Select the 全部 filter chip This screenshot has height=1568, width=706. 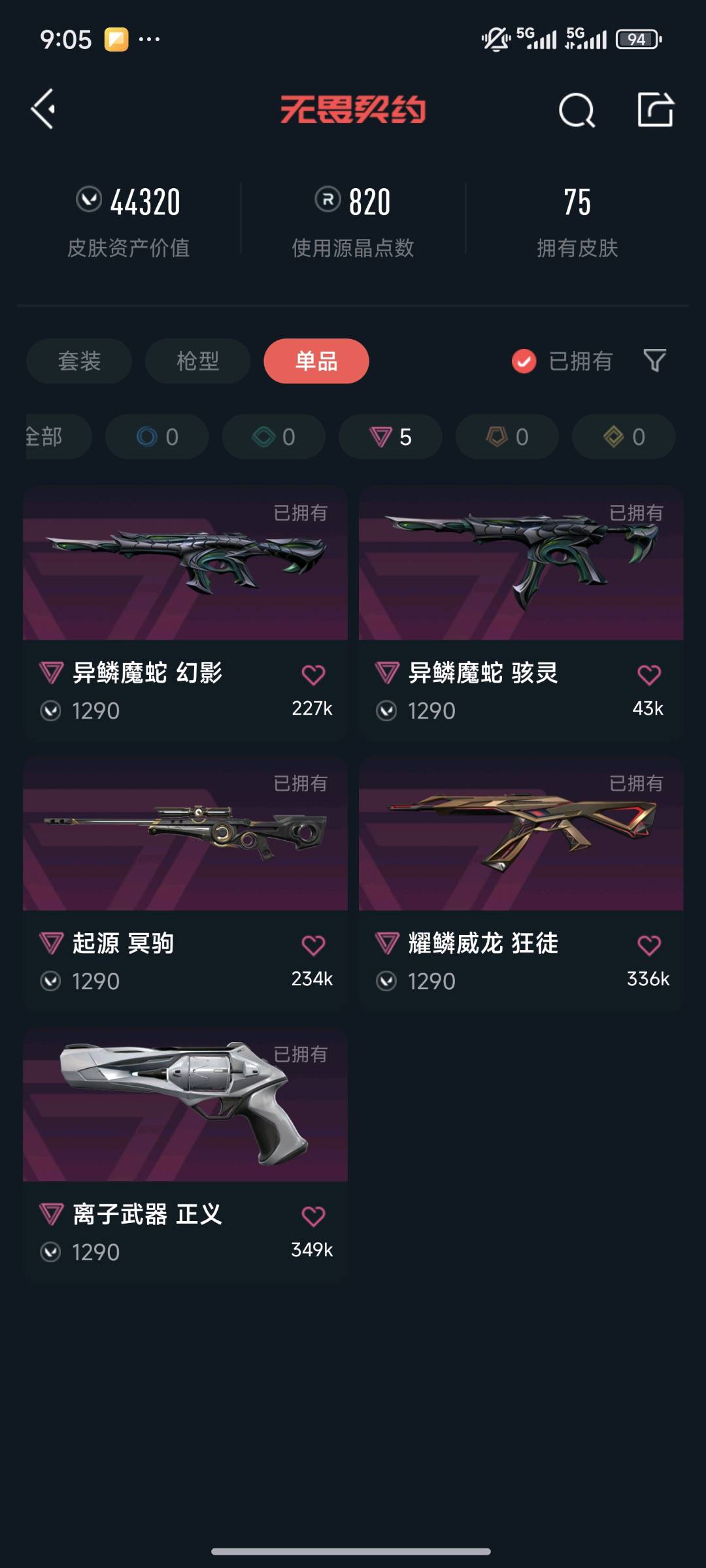click(58, 436)
